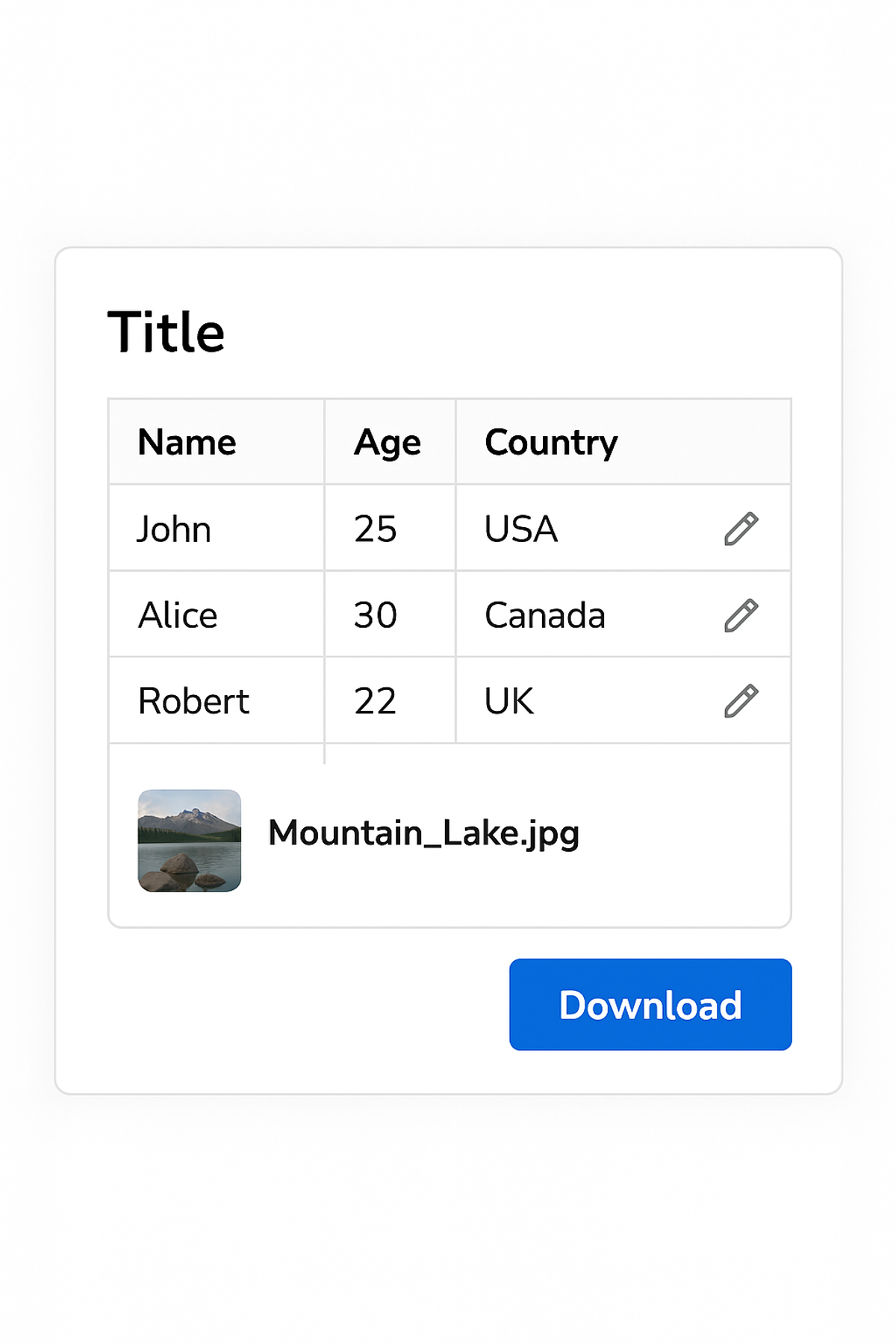This screenshot has width=896, height=1344.
Task: Click the age cell showing 25
Action: coord(376,529)
